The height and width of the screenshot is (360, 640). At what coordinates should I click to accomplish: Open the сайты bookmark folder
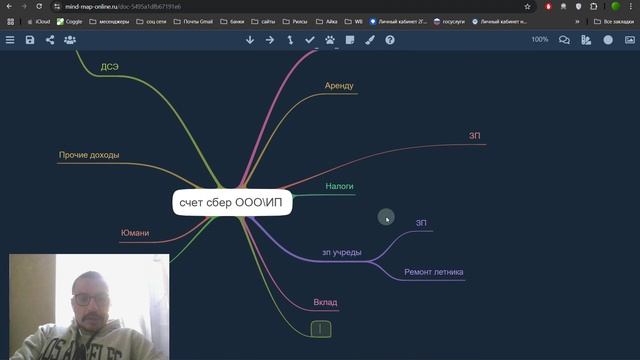click(263, 22)
